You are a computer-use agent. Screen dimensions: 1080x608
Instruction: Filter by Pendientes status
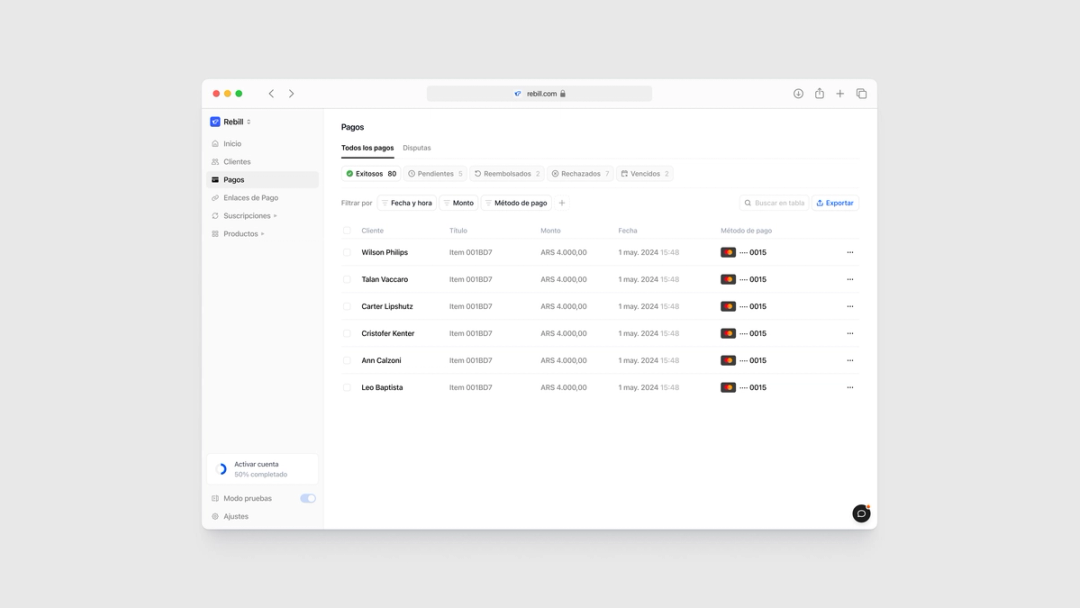point(435,174)
